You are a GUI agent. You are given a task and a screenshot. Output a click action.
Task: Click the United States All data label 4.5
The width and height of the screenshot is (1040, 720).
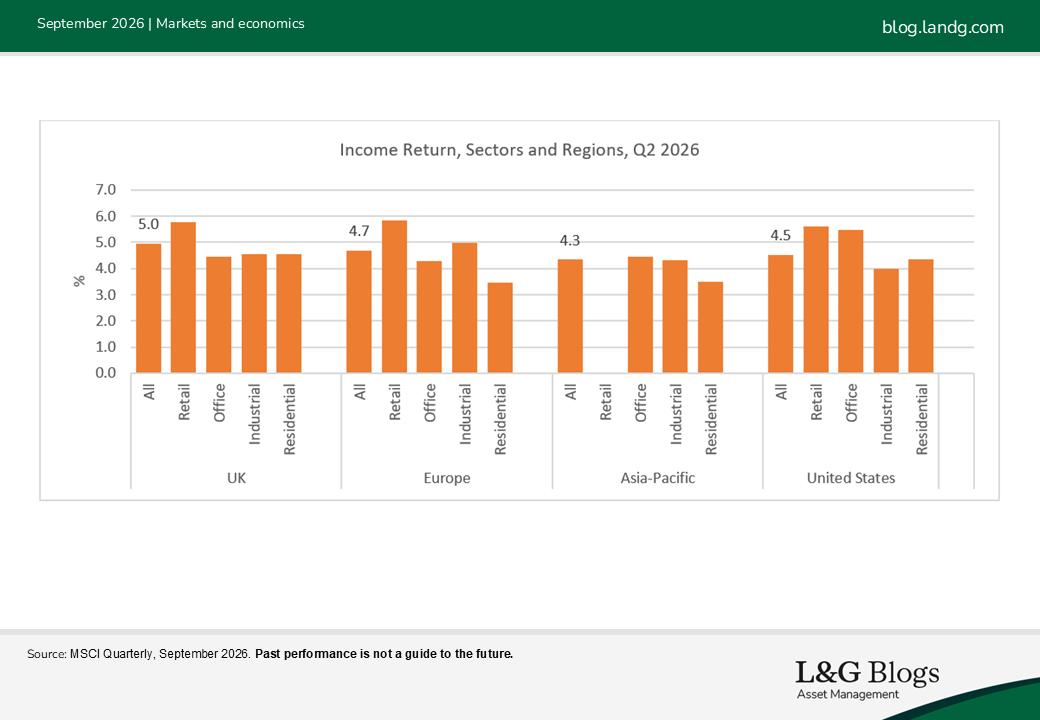point(781,235)
